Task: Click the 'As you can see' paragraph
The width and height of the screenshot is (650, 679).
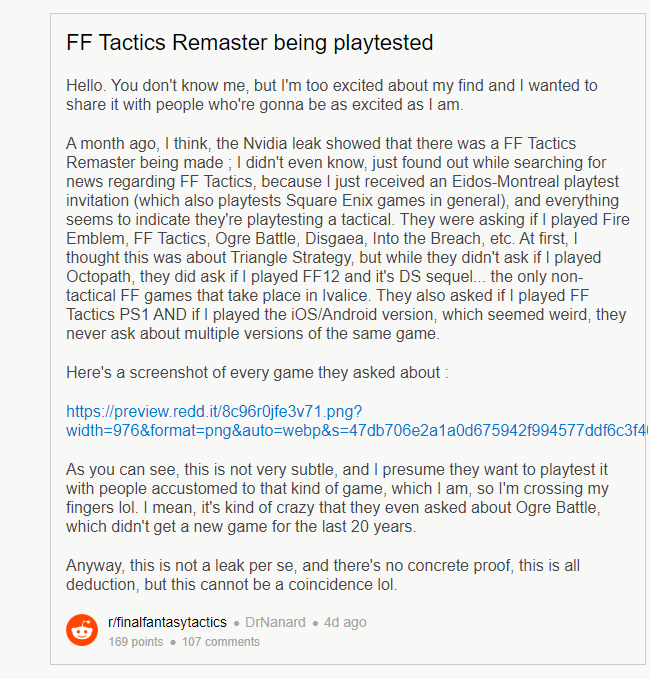Action: 337,498
